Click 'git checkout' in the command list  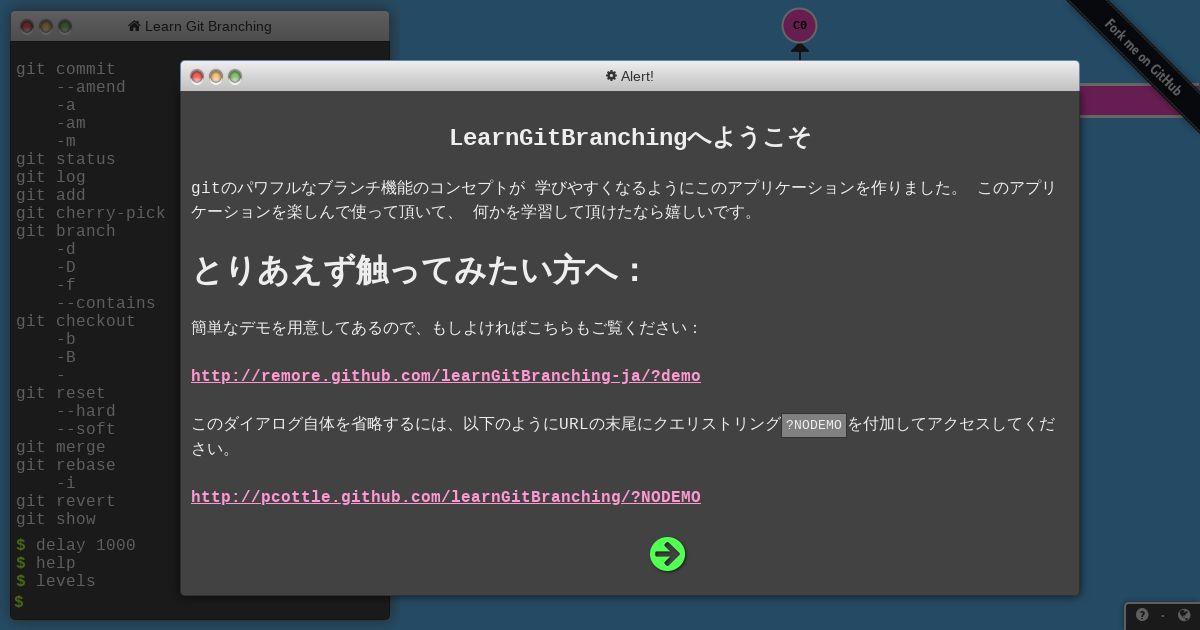[x=76, y=321]
